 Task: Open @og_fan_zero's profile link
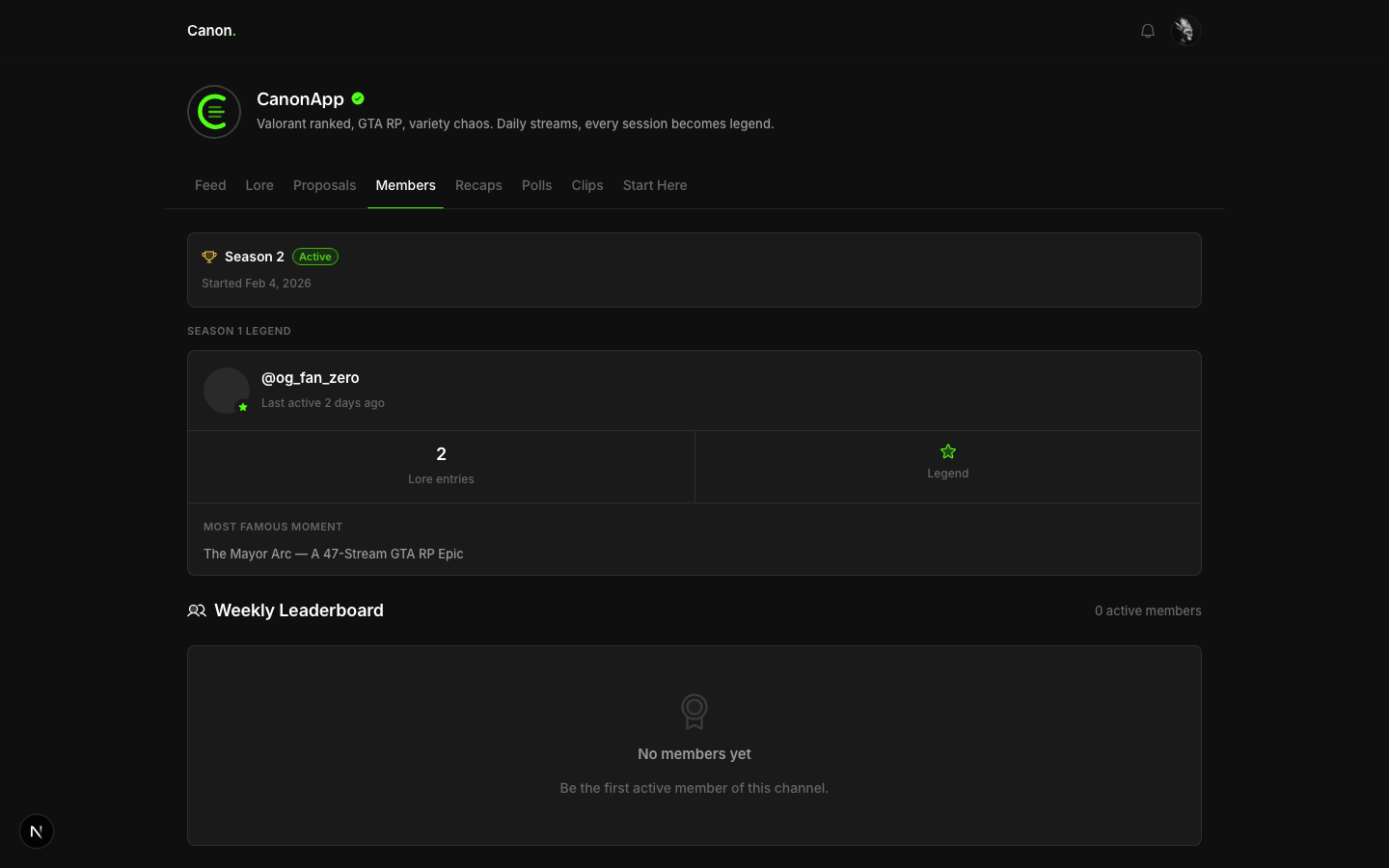tap(311, 377)
